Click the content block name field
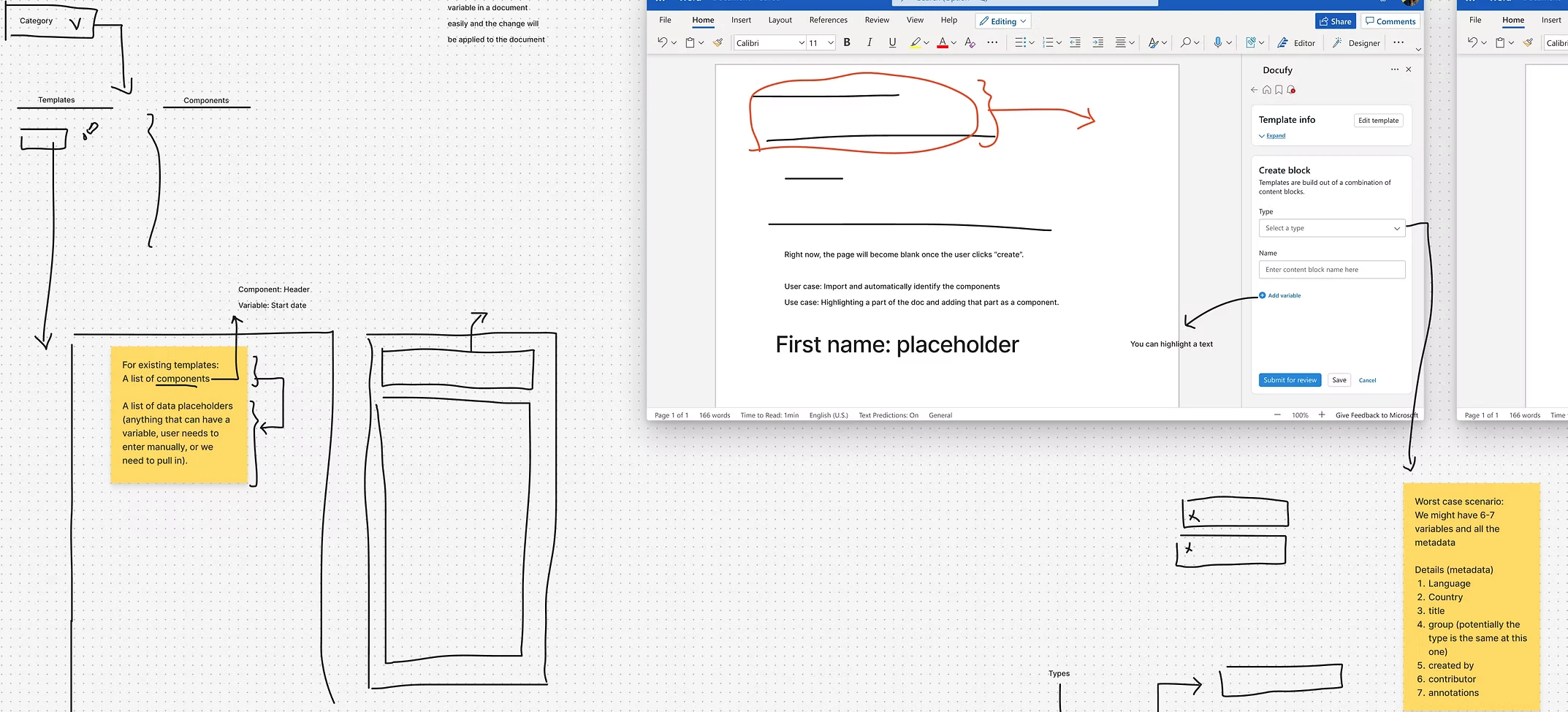 [1332, 270]
